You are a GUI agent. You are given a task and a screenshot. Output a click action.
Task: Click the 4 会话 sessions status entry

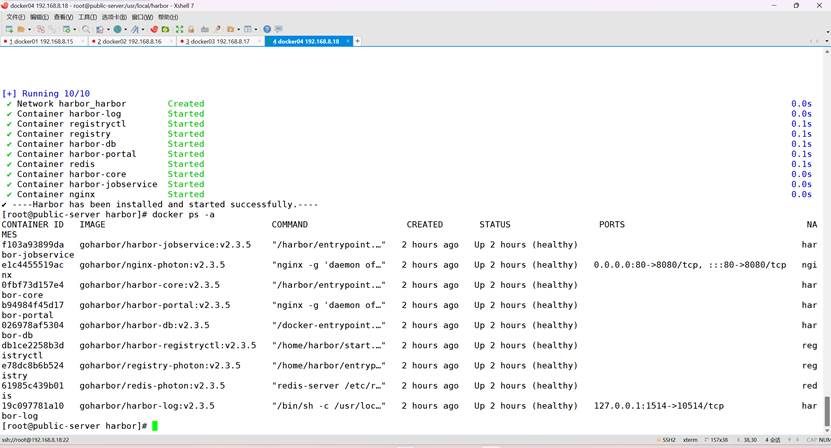(773, 440)
